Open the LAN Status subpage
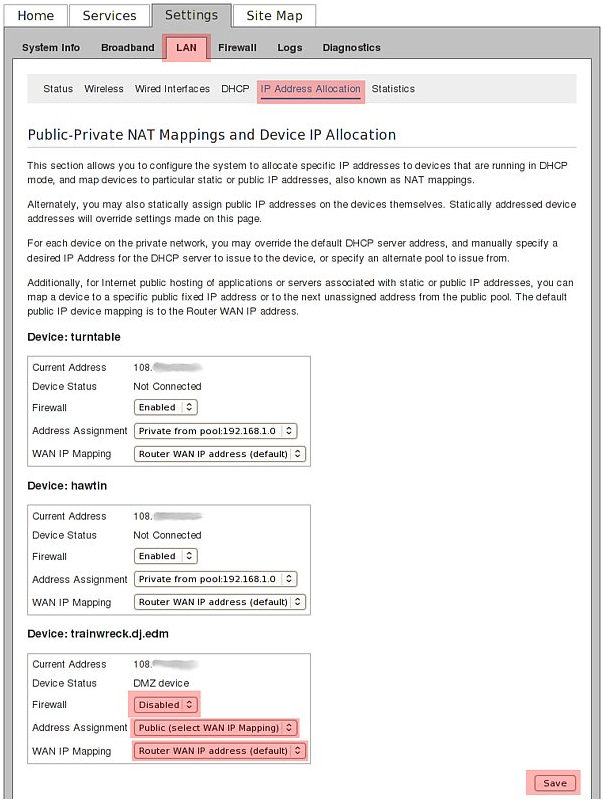The image size is (604, 801). [x=58, y=89]
